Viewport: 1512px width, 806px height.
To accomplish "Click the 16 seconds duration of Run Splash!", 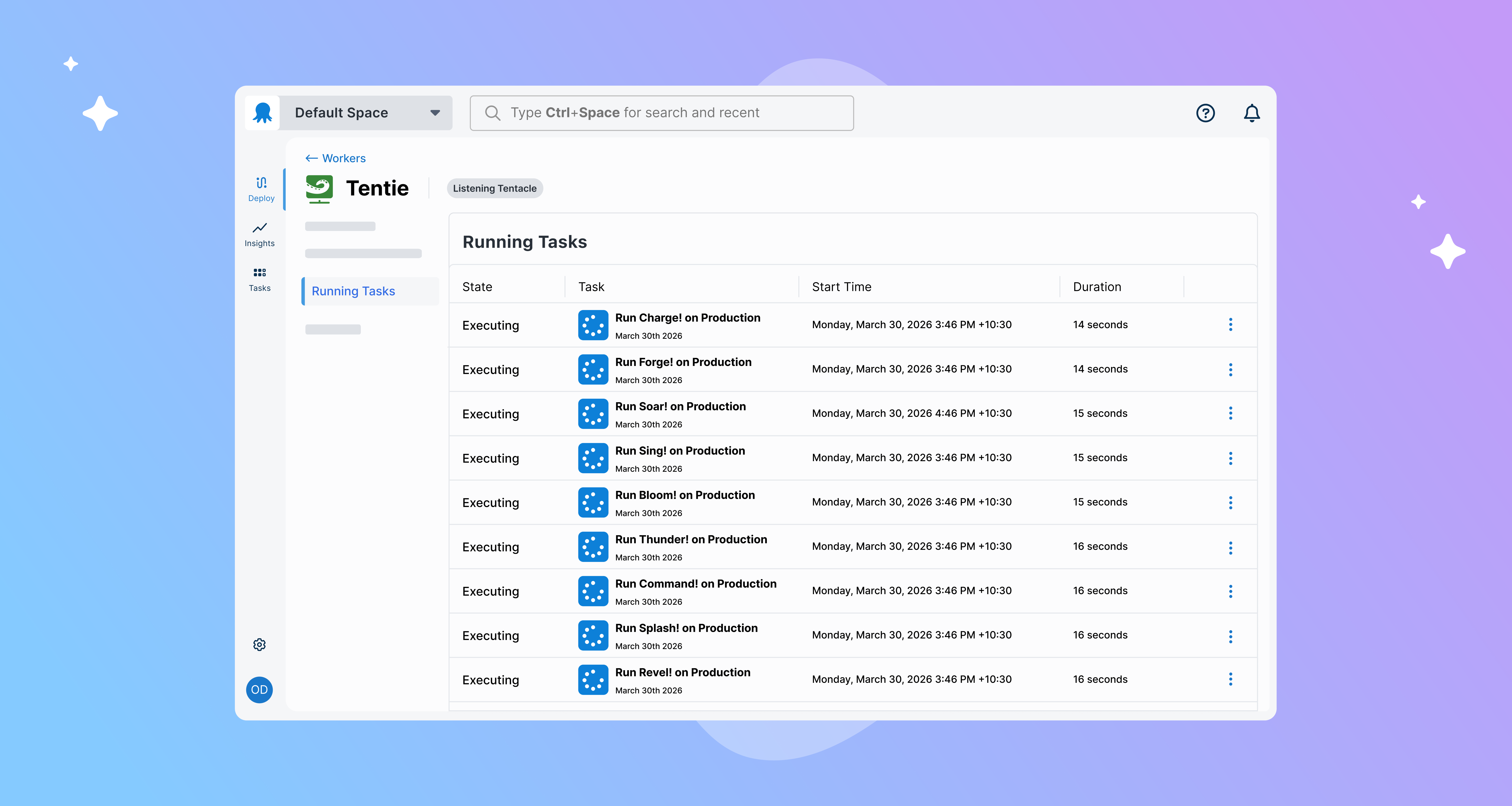I will point(1100,635).
